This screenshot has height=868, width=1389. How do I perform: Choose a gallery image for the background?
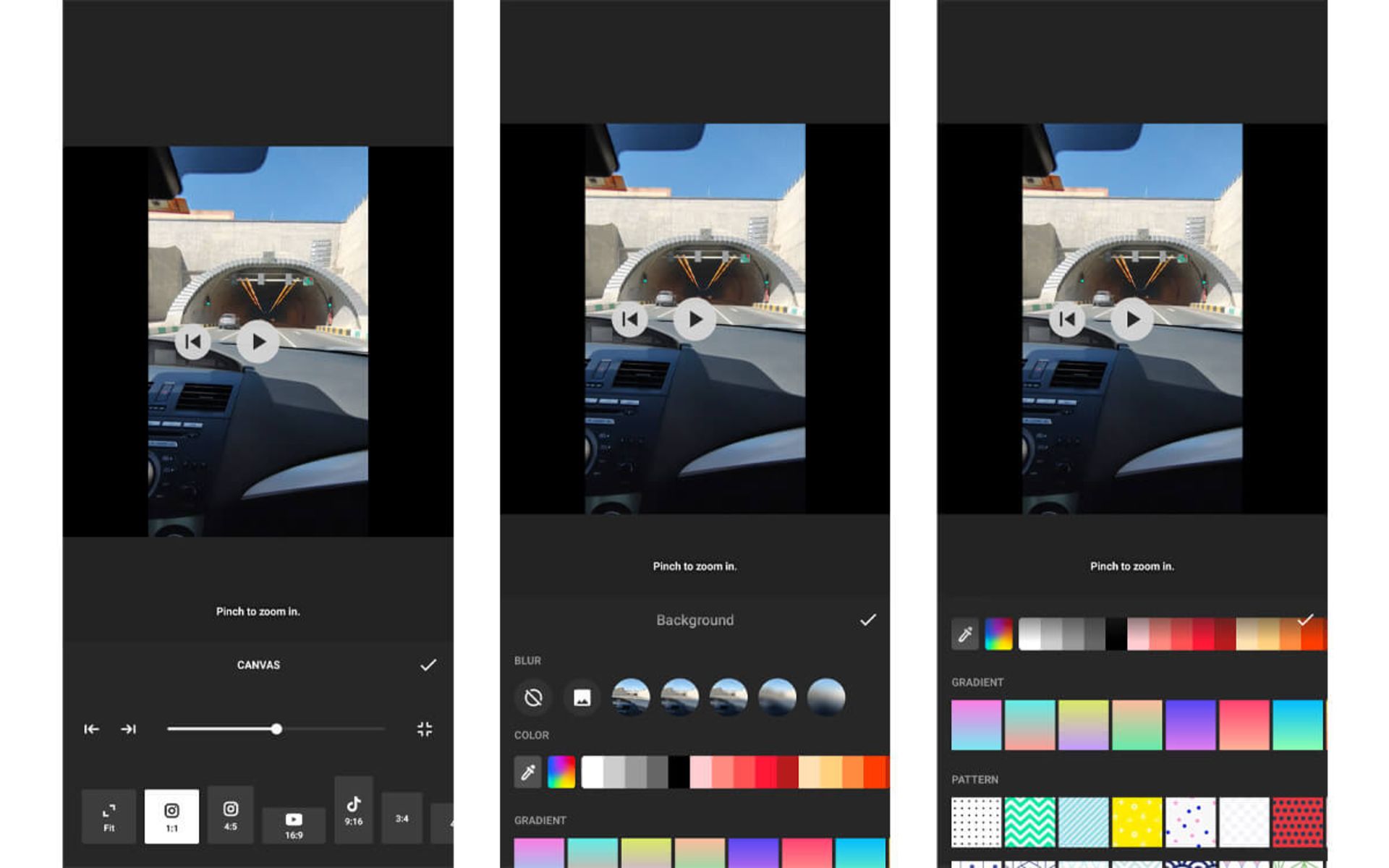click(x=582, y=697)
